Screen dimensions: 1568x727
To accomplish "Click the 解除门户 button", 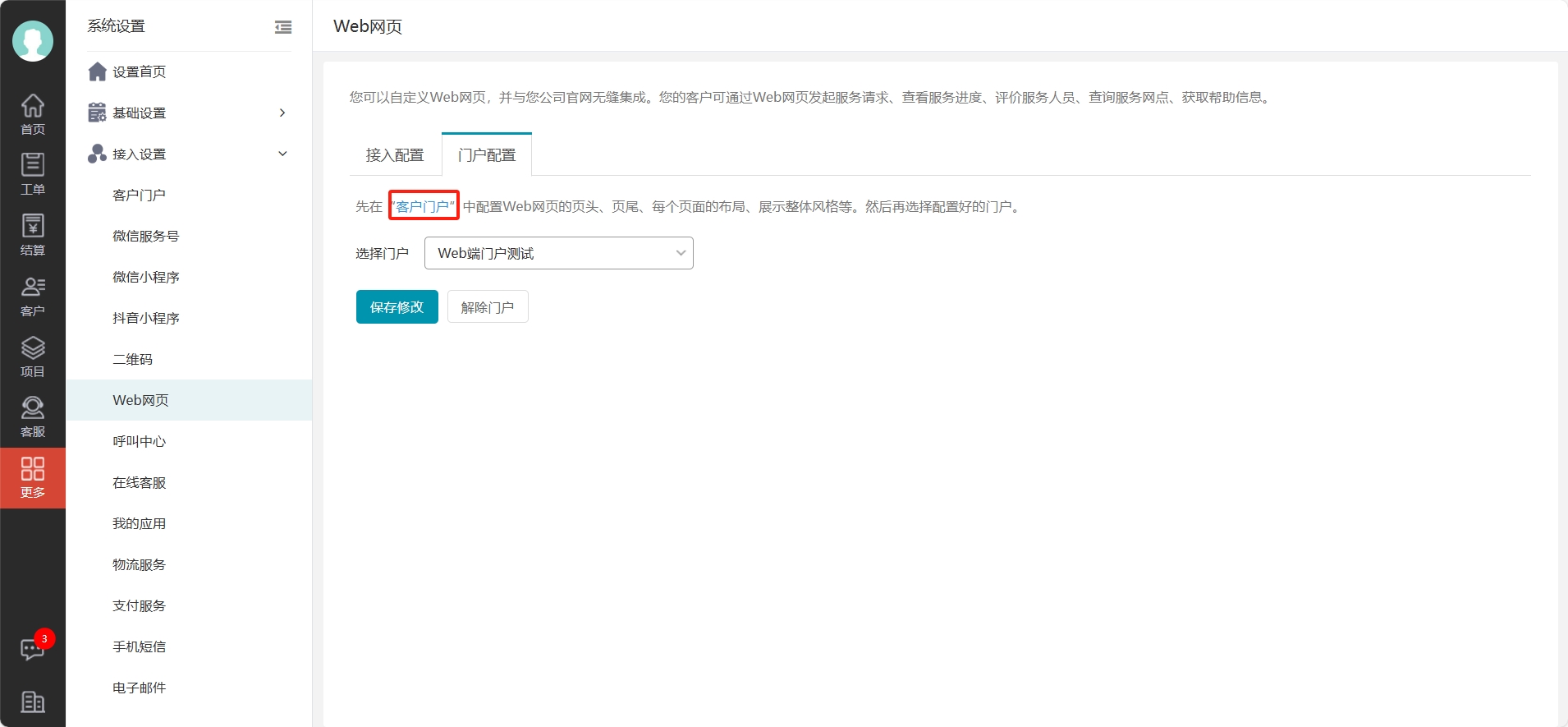I will 488,306.
